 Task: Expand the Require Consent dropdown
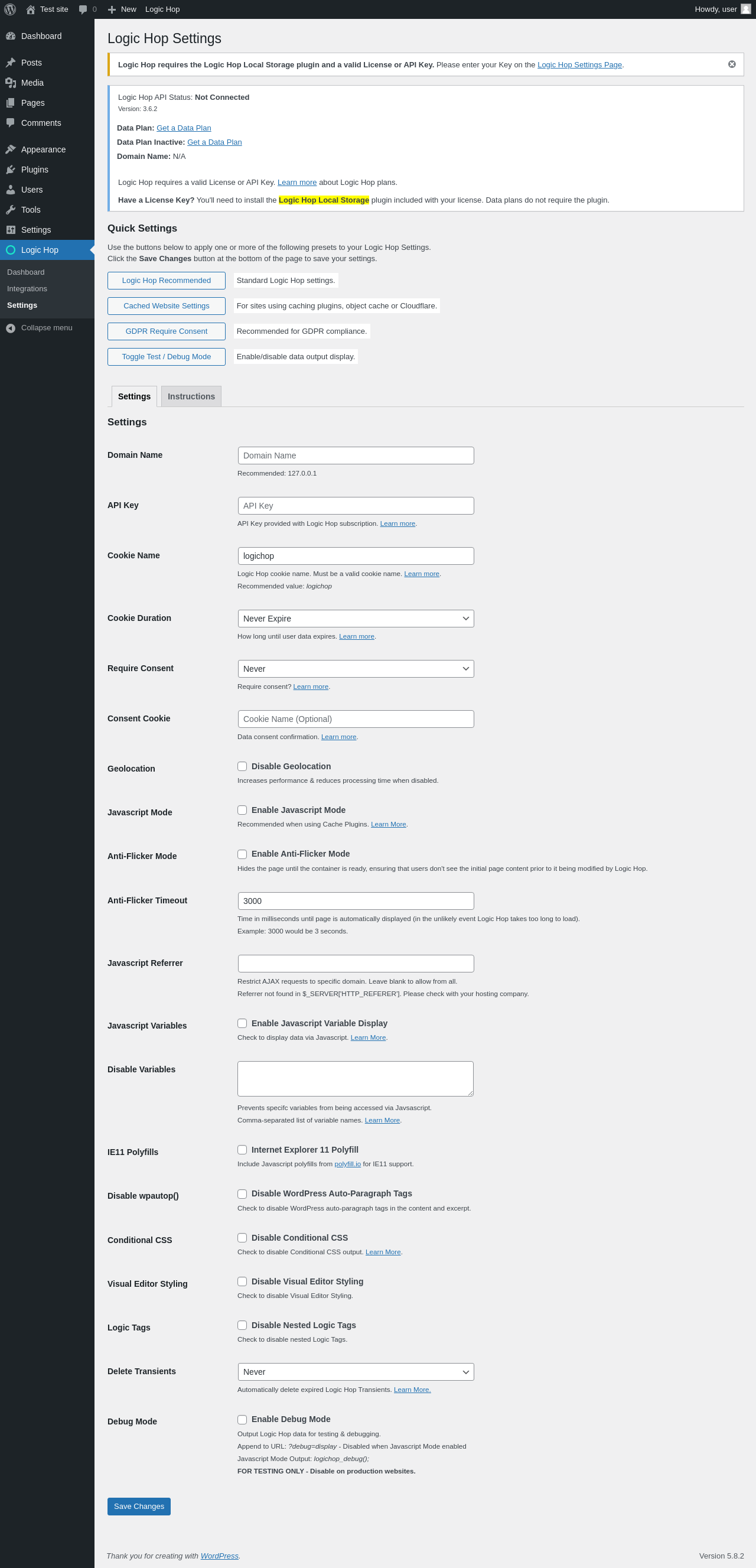click(x=356, y=669)
